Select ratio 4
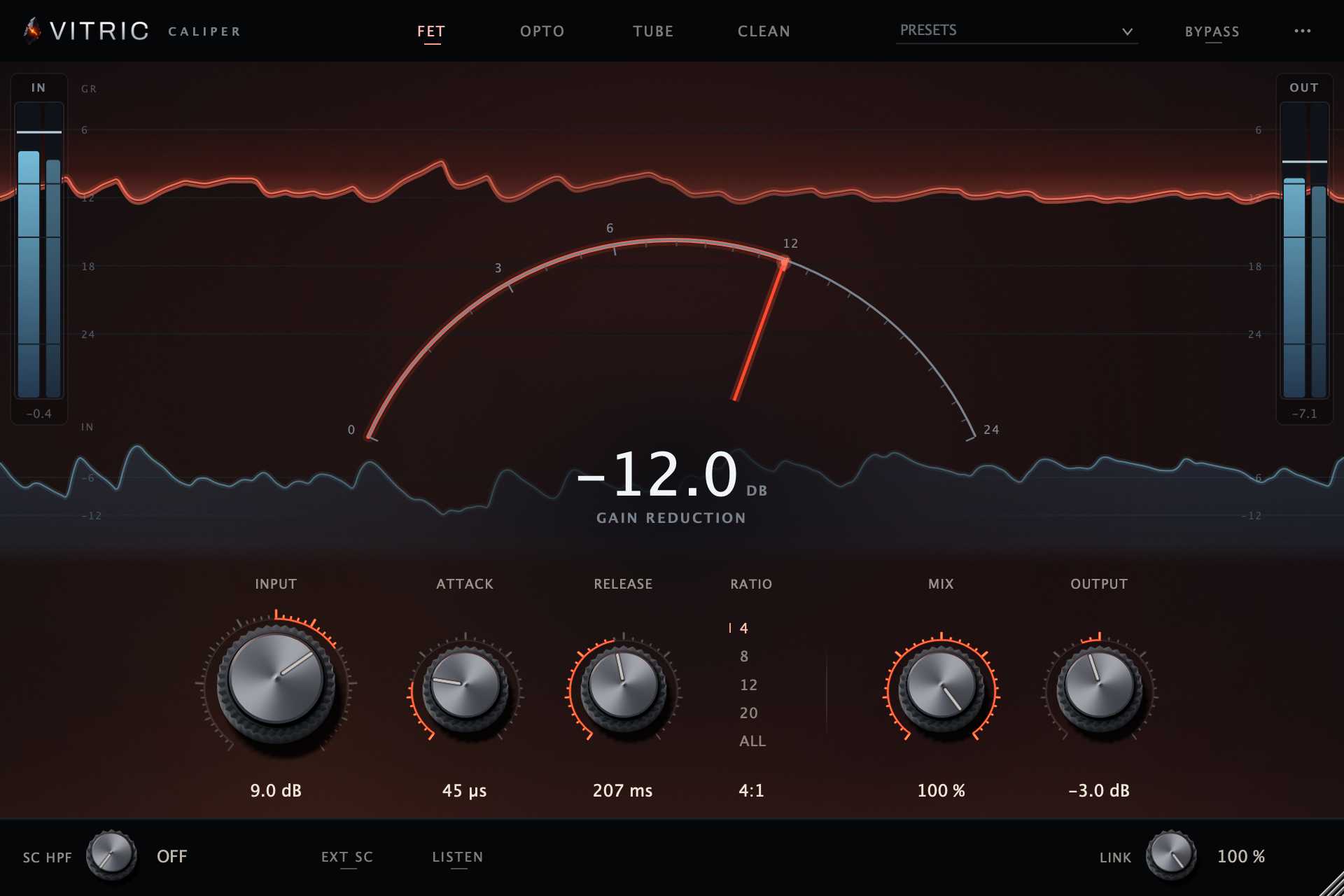Viewport: 1344px width, 896px height. pyautogui.click(x=744, y=629)
